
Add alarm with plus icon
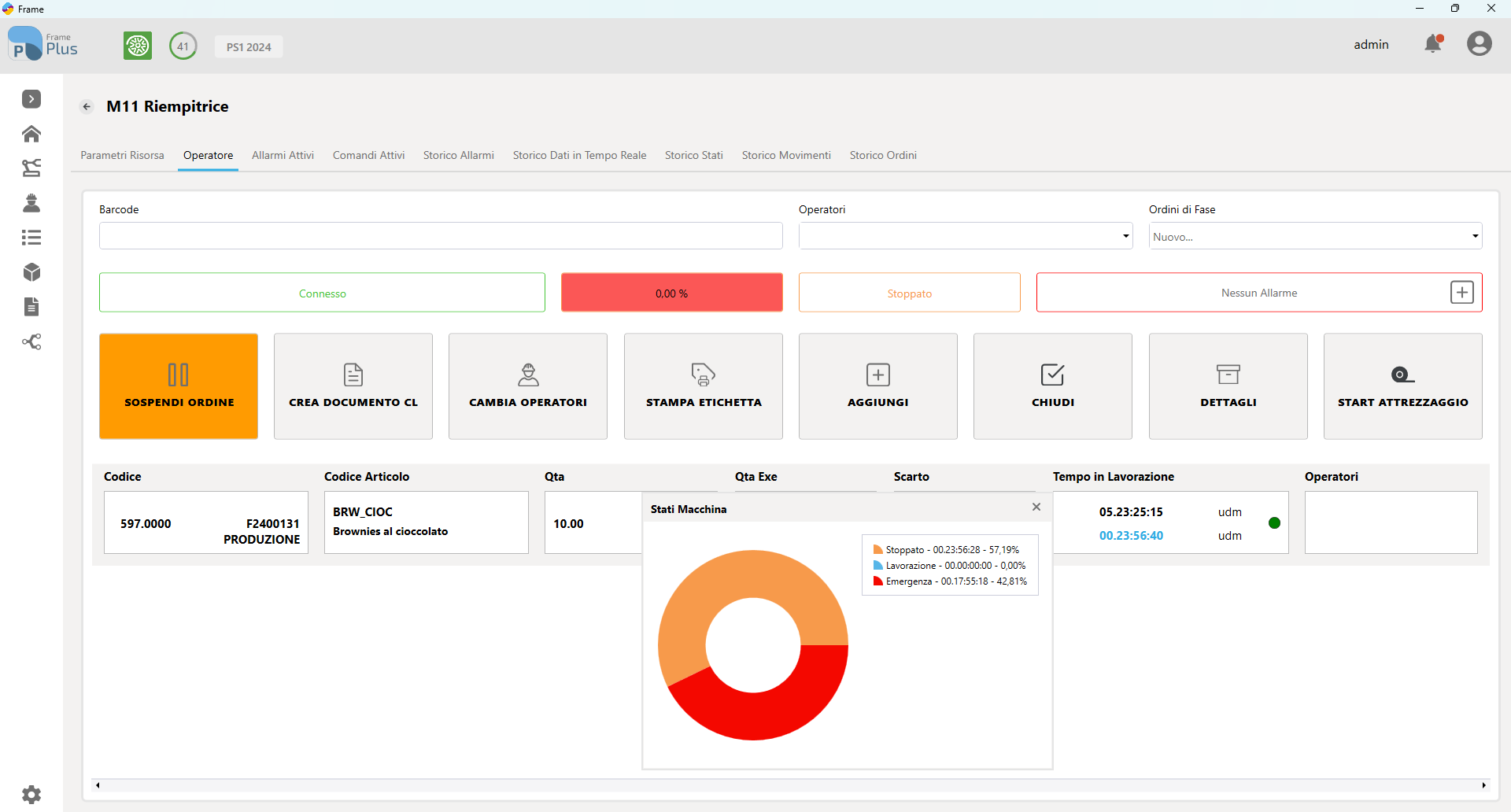coord(1461,293)
